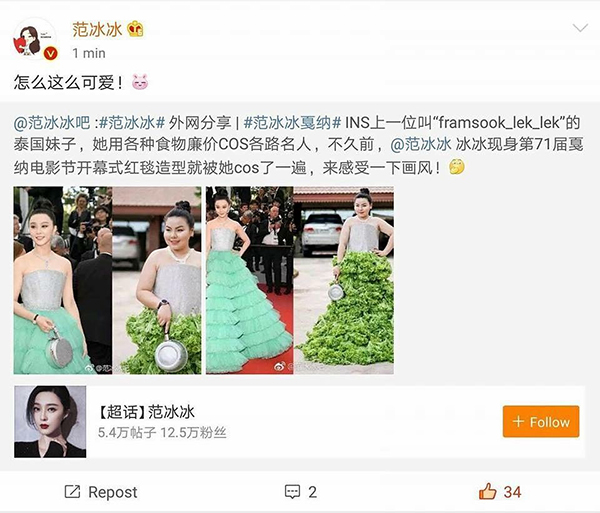The width and height of the screenshot is (600, 513).
Task: Open the first comparison photo thumbnail
Action: coord(107,280)
